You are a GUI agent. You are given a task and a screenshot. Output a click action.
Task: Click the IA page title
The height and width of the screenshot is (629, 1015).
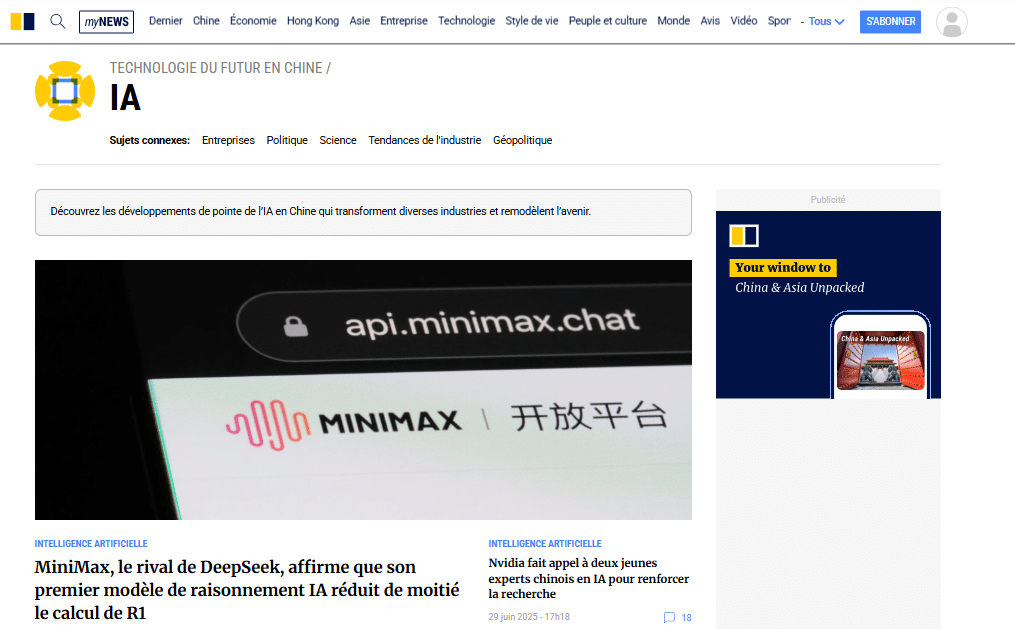[x=125, y=98]
